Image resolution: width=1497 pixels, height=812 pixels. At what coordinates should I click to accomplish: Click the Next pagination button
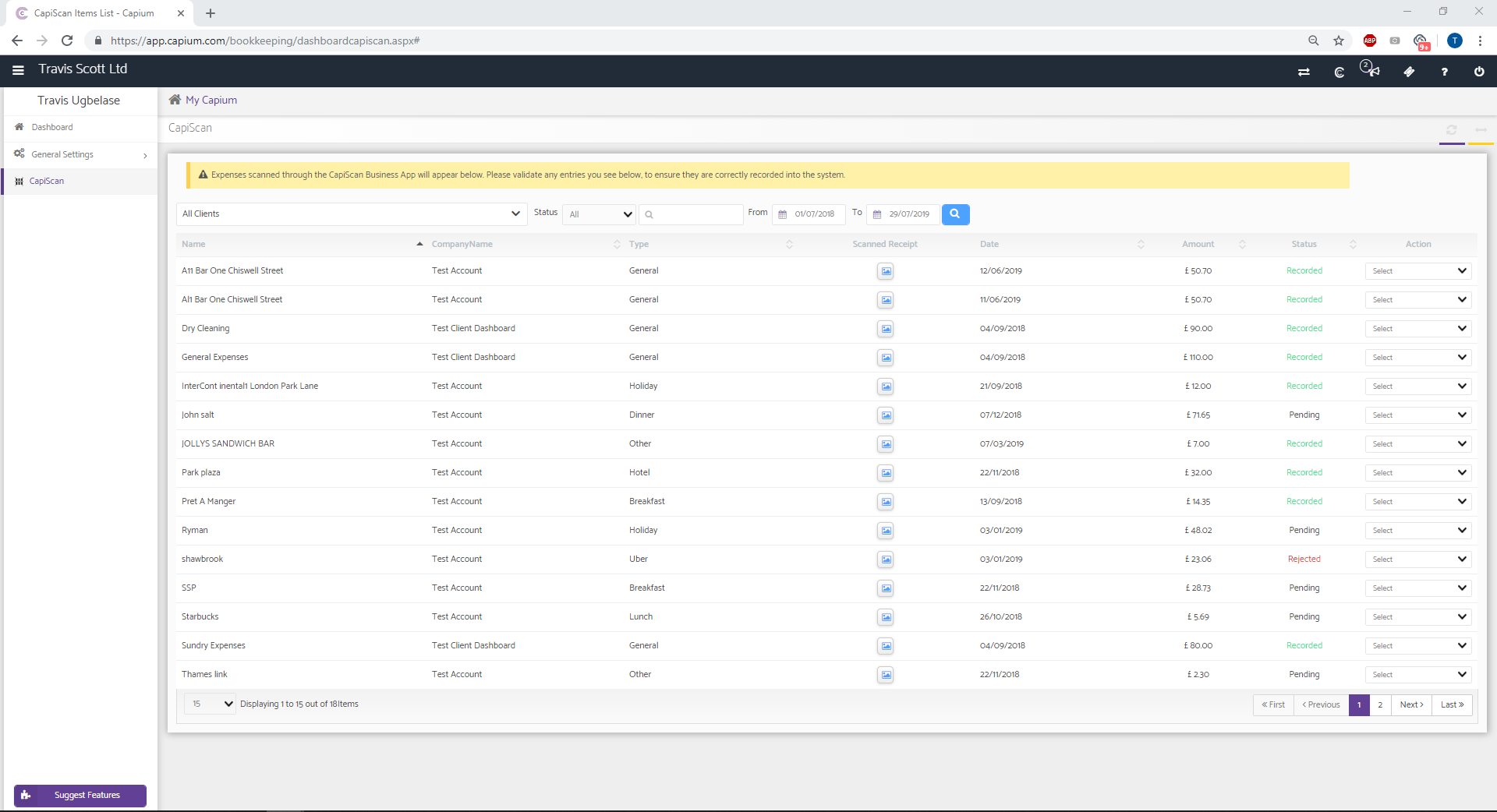pyautogui.click(x=1411, y=704)
